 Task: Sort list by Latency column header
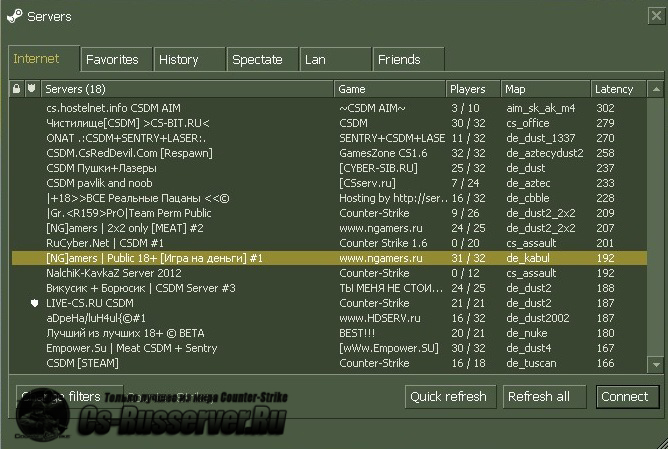pyautogui.click(x=618, y=89)
